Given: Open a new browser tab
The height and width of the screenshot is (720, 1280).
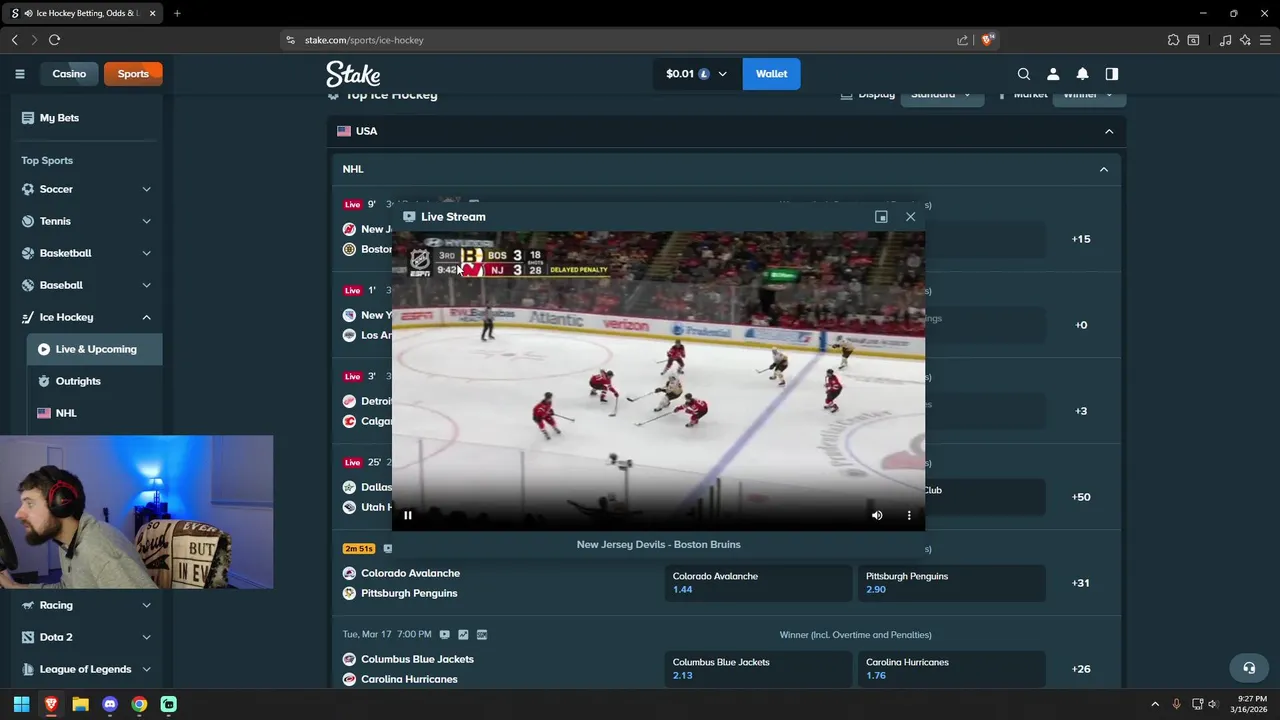Looking at the screenshot, I should coord(177,13).
